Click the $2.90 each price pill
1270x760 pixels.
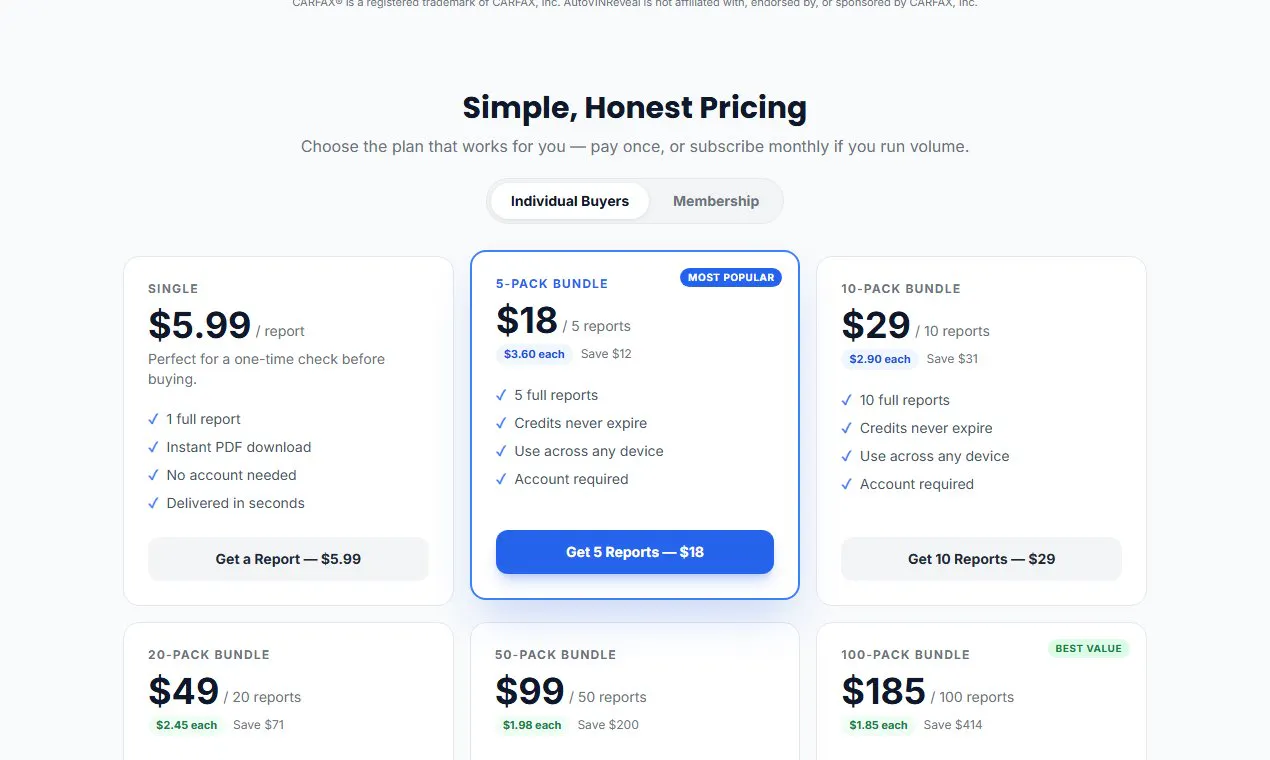tap(880, 359)
